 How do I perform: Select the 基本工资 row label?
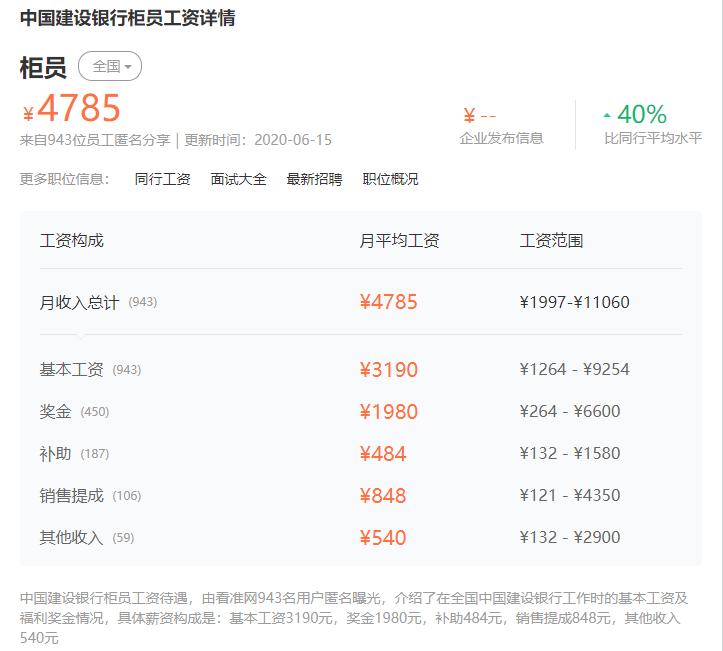(72, 369)
